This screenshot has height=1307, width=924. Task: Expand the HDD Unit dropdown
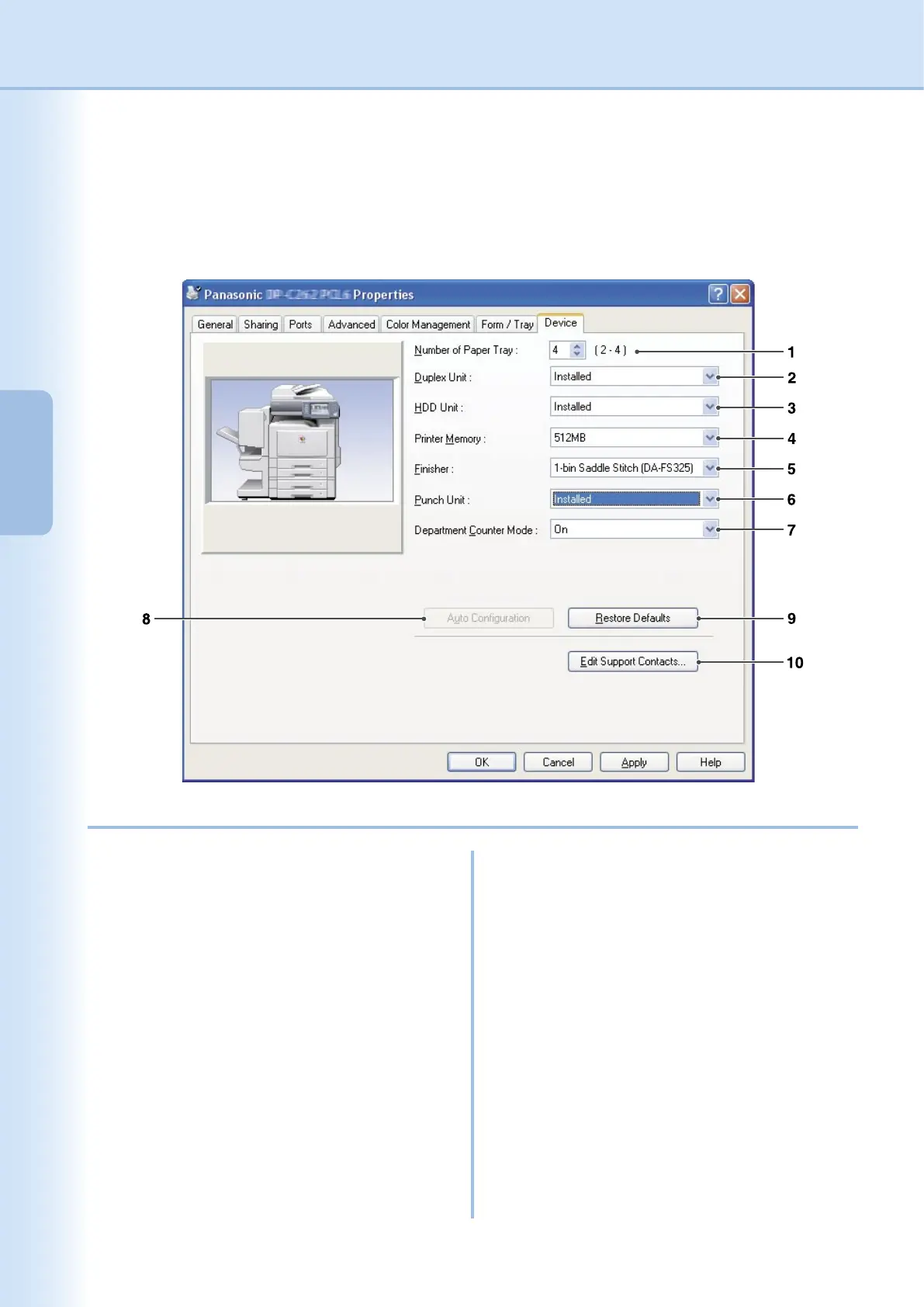tap(710, 407)
